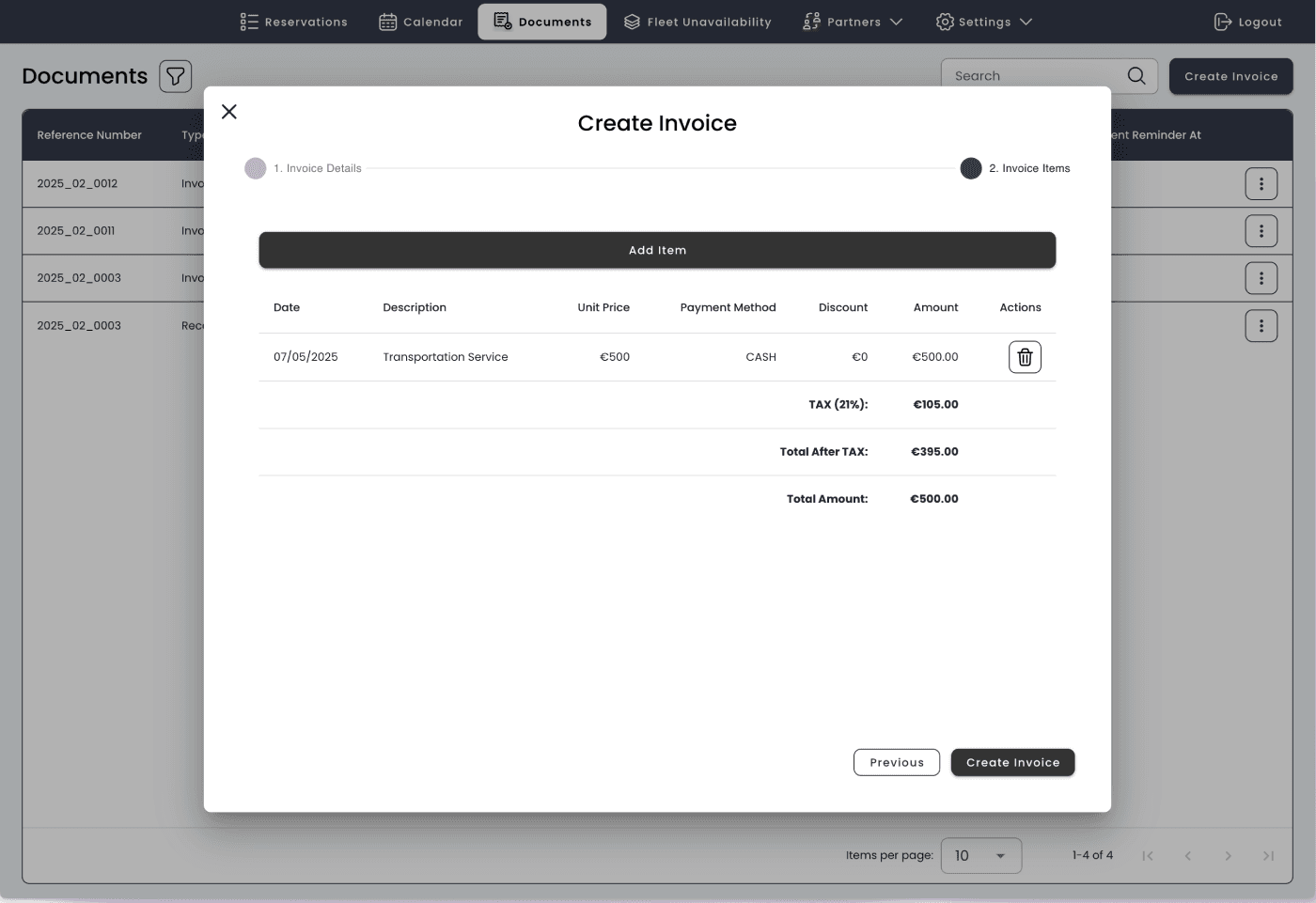Select step 2 Invoice Items indicator

(x=971, y=168)
